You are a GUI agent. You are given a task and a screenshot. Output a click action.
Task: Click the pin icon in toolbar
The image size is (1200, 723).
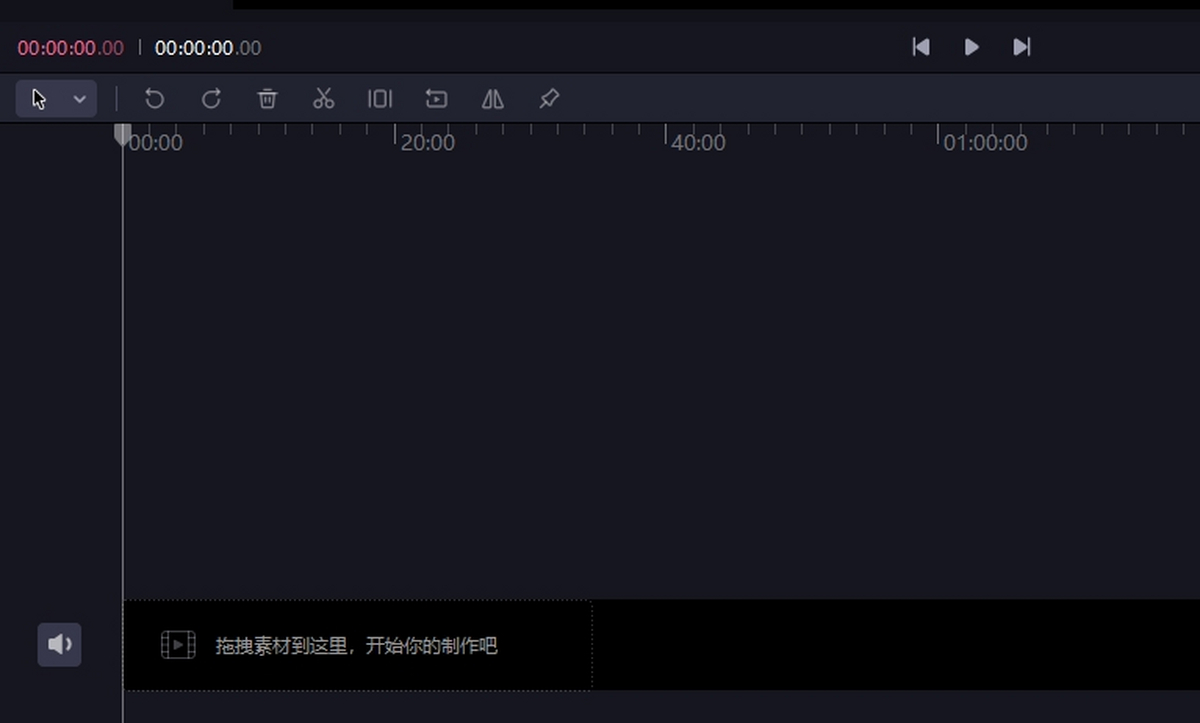coord(549,99)
